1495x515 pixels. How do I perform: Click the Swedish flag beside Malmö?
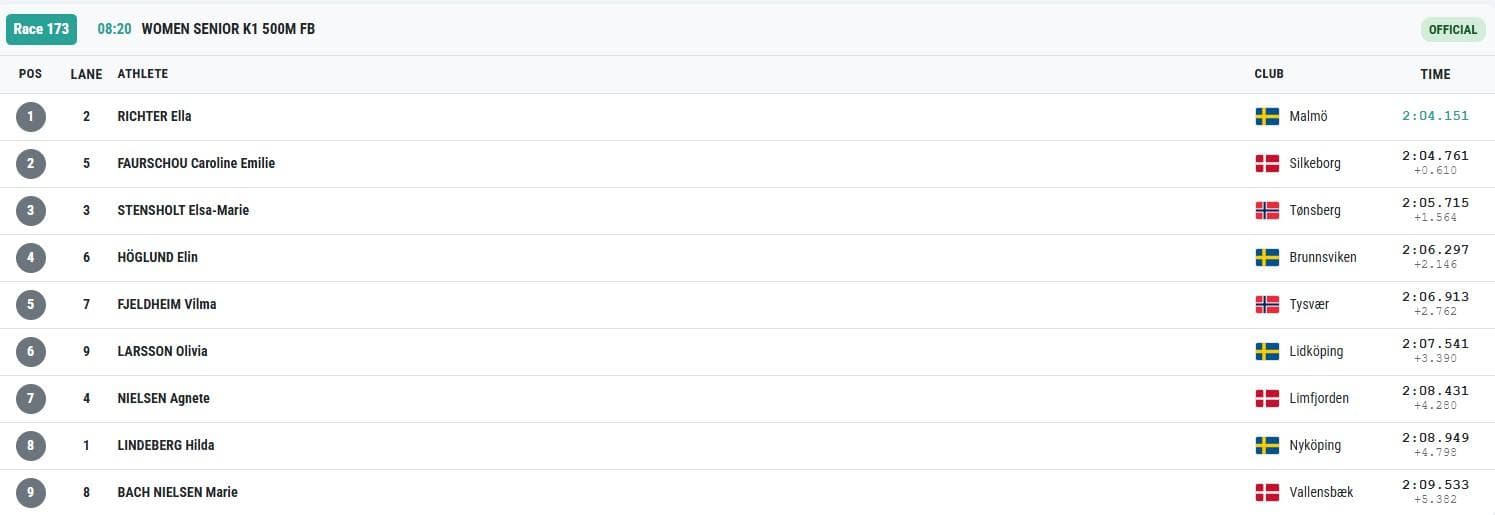(1267, 116)
